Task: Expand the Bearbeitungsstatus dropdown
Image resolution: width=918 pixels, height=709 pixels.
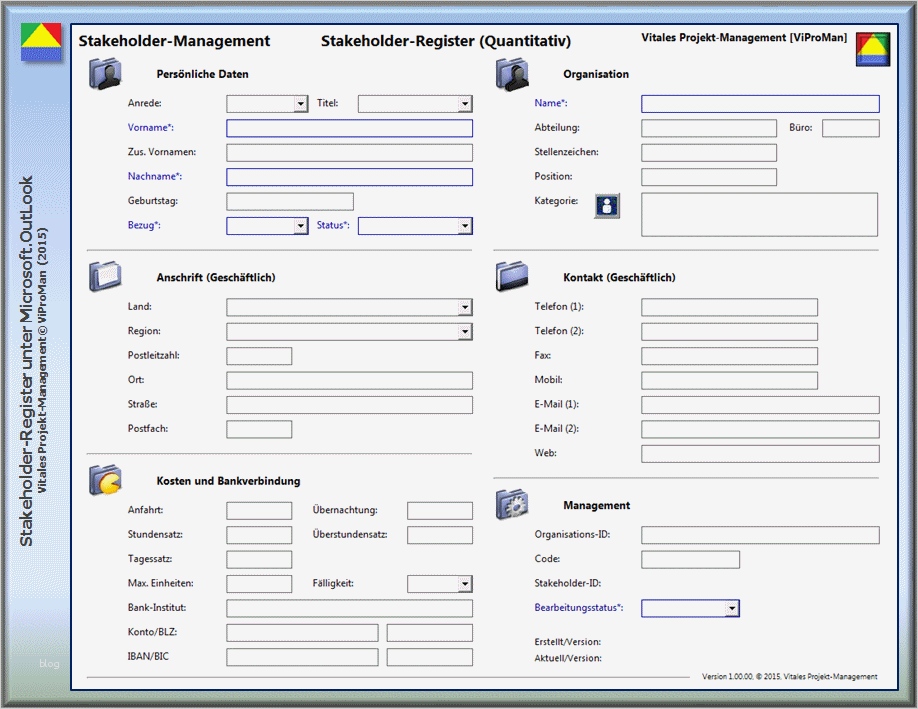Action: point(732,608)
